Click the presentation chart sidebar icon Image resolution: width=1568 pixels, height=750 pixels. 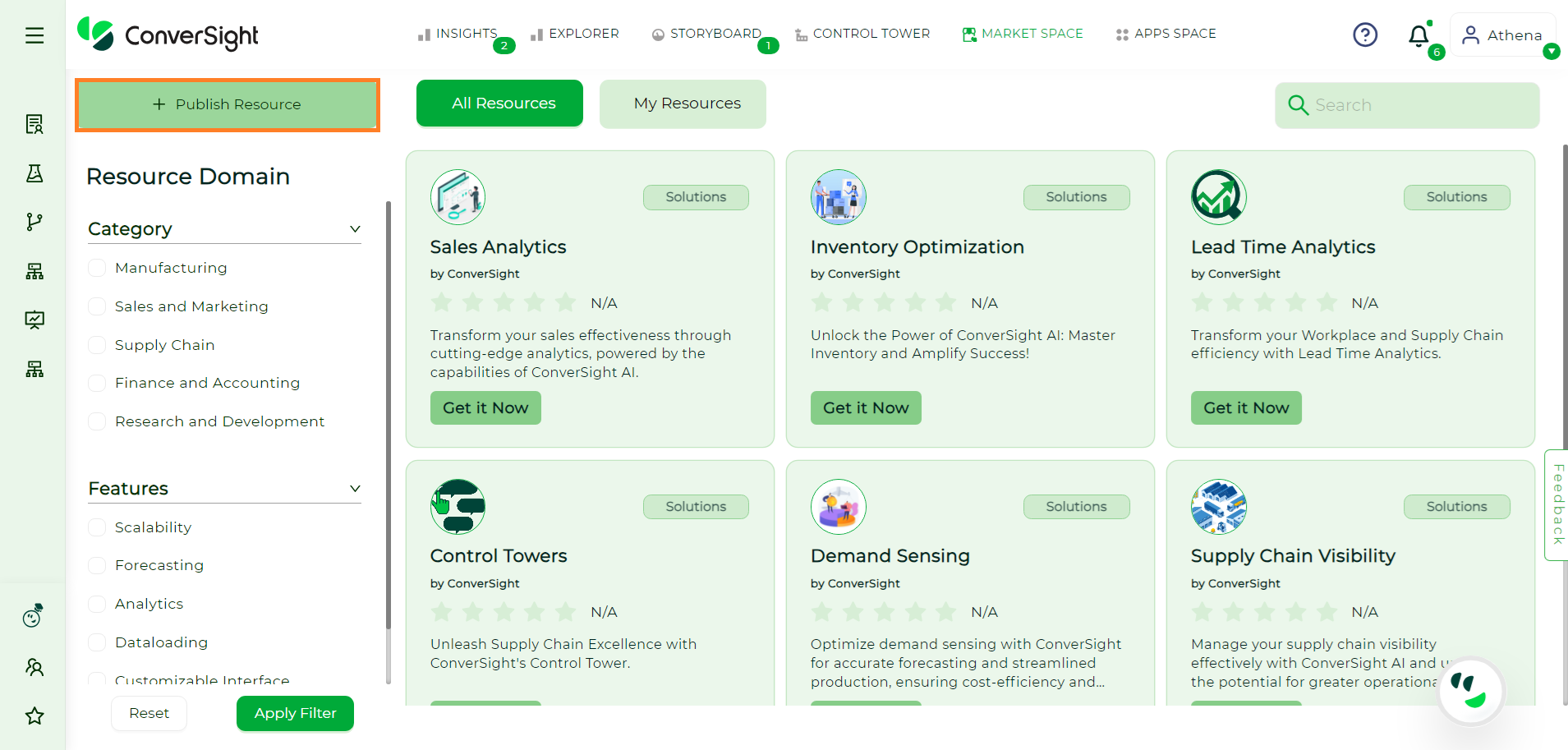(34, 320)
